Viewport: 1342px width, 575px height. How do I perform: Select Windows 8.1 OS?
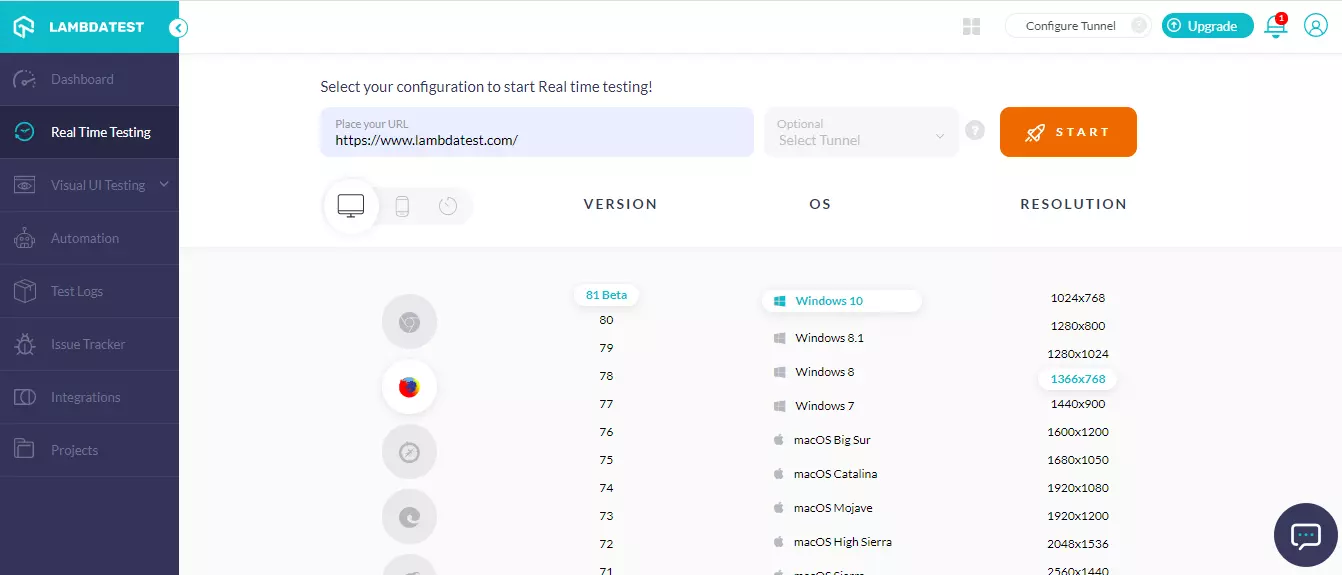pos(819,338)
